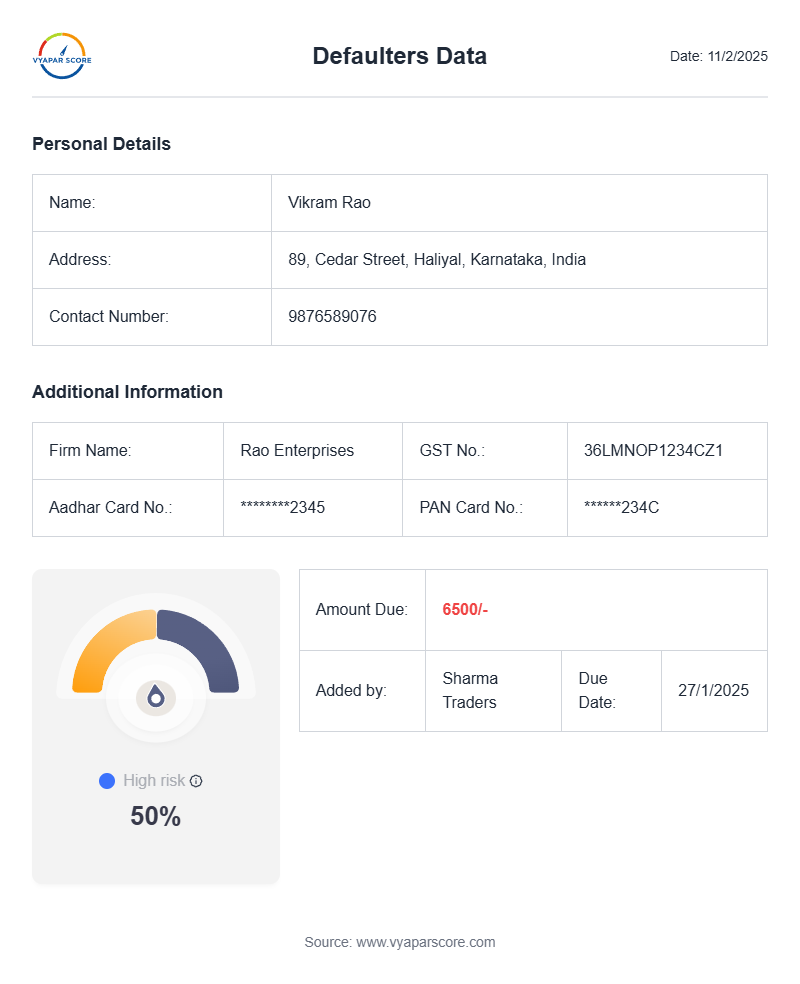
Task: Click the report date 11/2/2025
Action: (x=737, y=56)
